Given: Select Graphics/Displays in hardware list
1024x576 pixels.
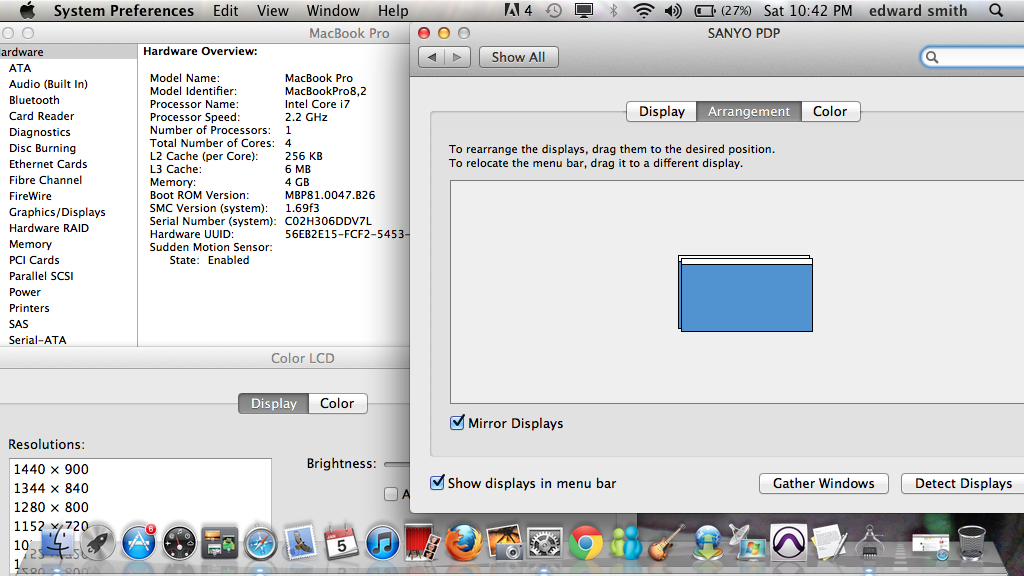Looking at the screenshot, I should [x=57, y=212].
